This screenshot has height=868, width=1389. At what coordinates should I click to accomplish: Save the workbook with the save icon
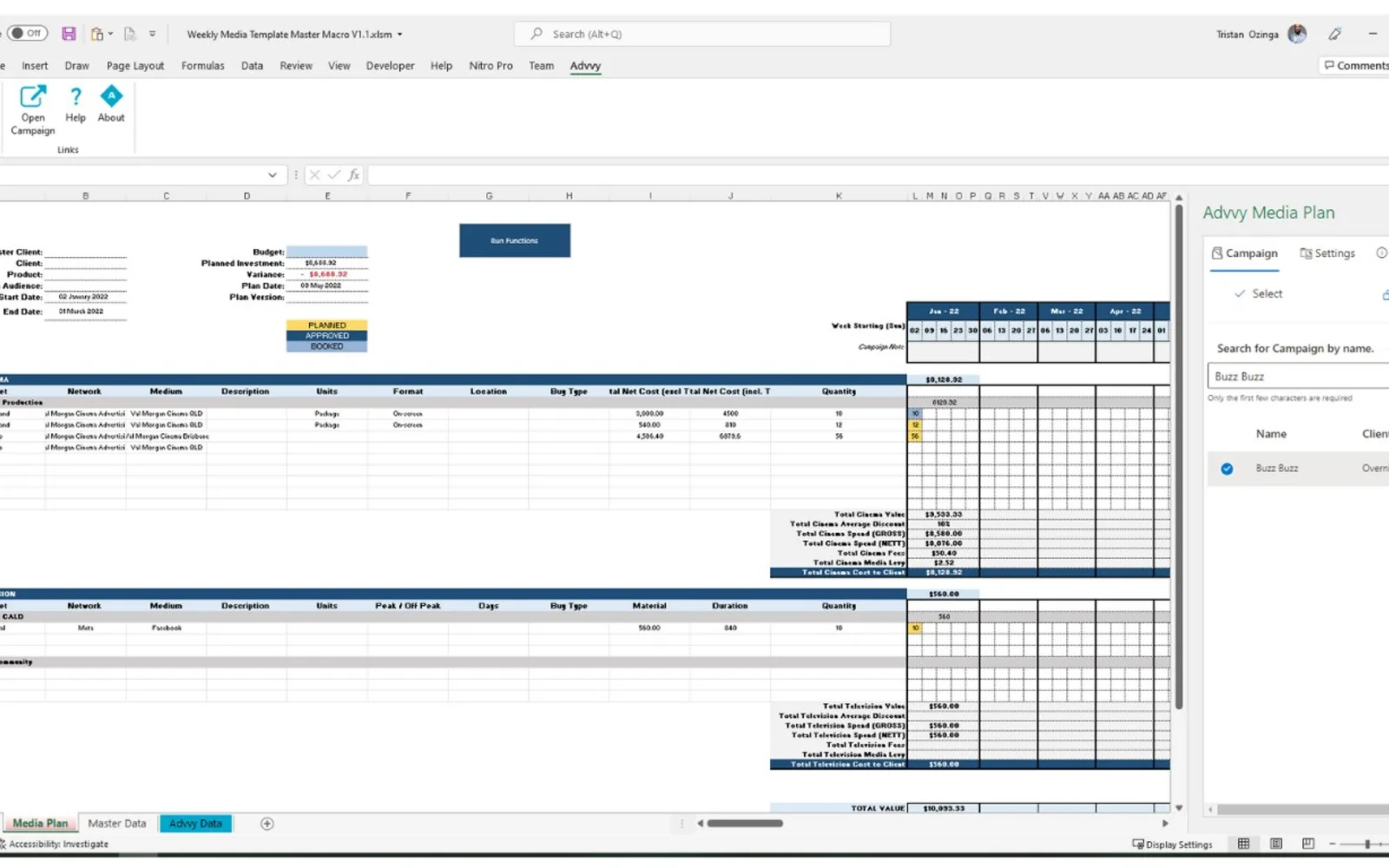(x=69, y=34)
